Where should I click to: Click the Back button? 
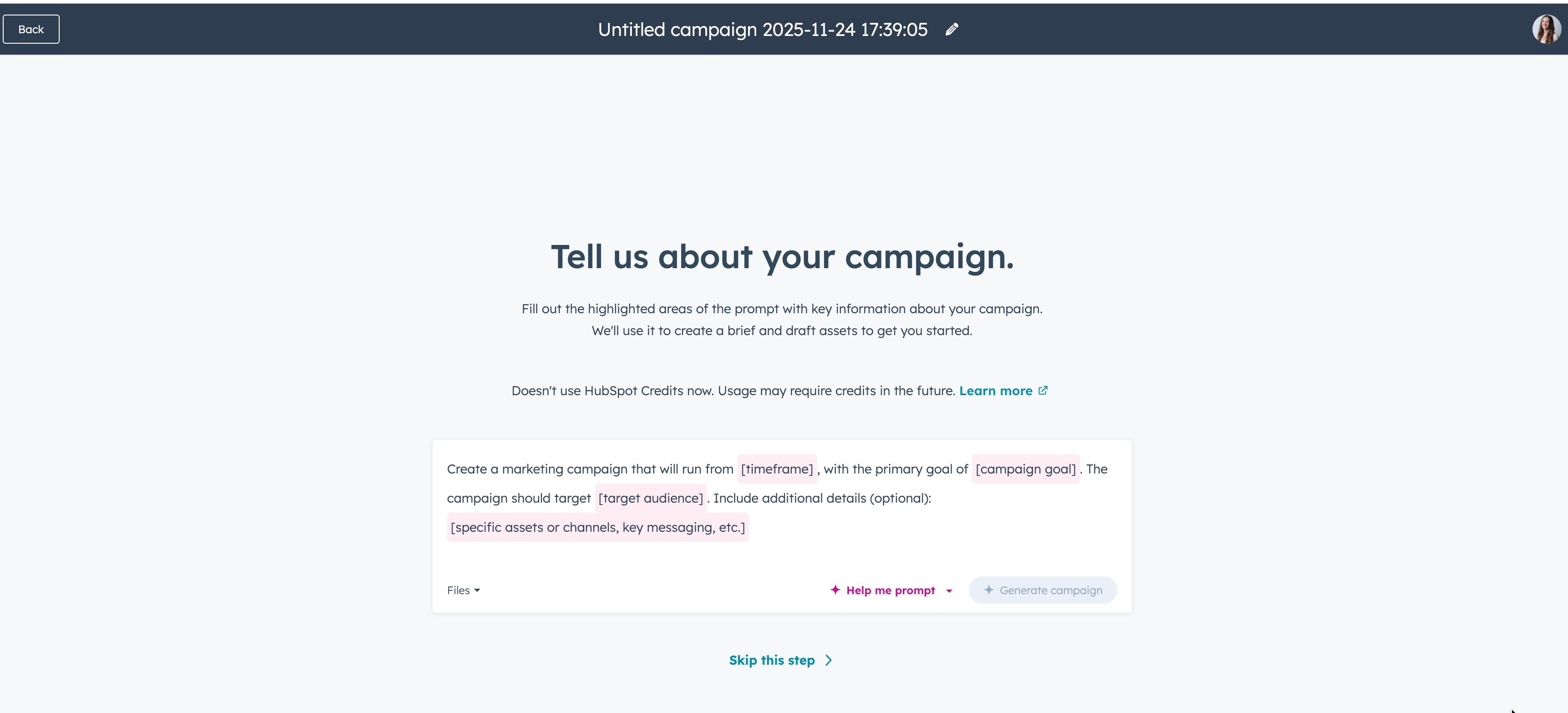point(31,29)
